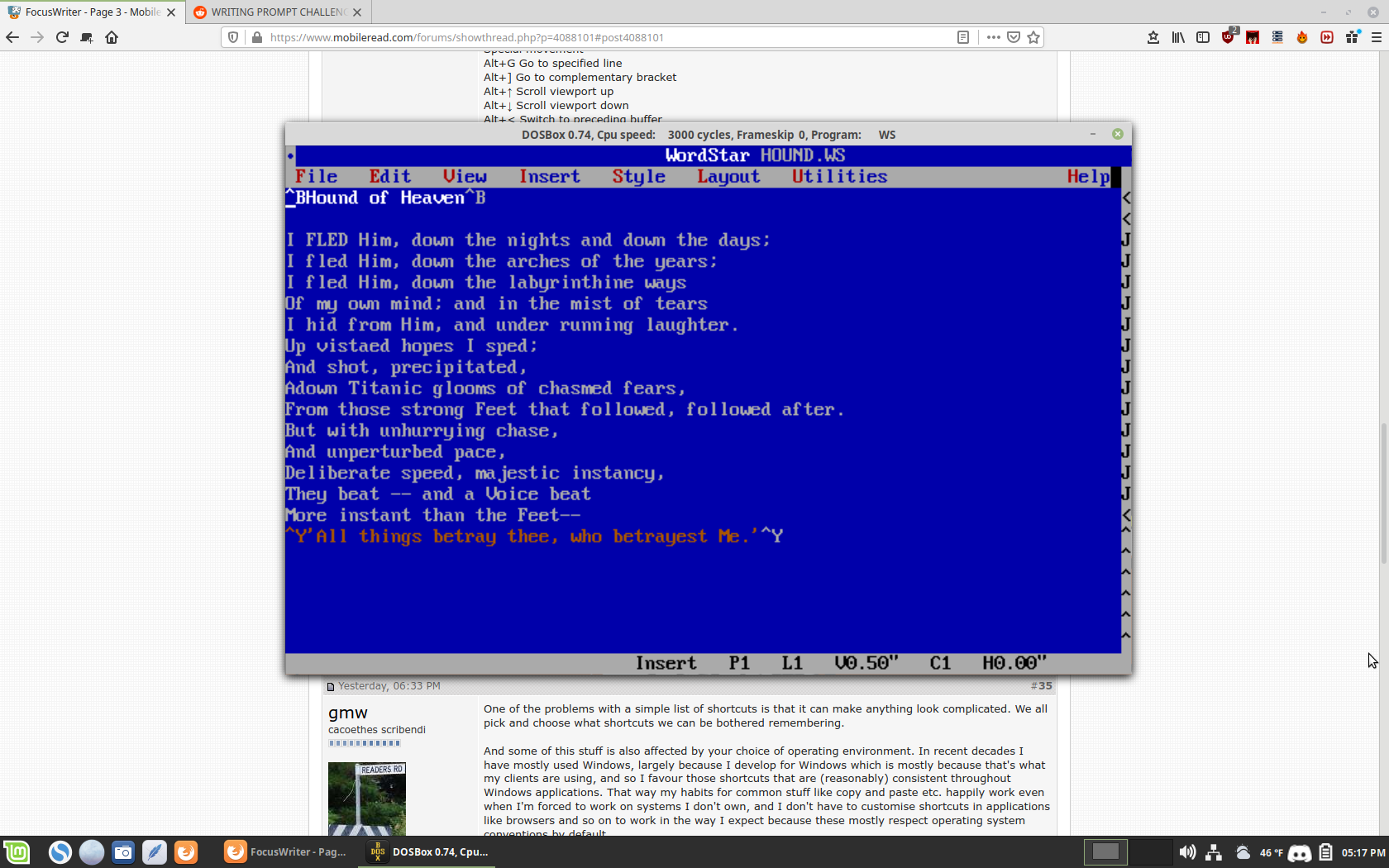Click the browser page vertical scrollbar

(1384, 494)
